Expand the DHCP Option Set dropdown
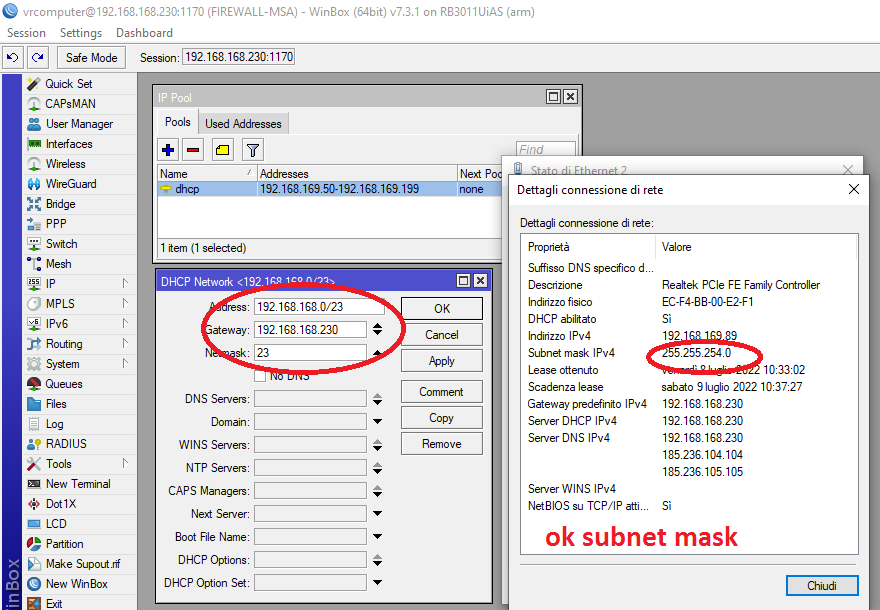This screenshot has height=610, width=880. click(377, 583)
